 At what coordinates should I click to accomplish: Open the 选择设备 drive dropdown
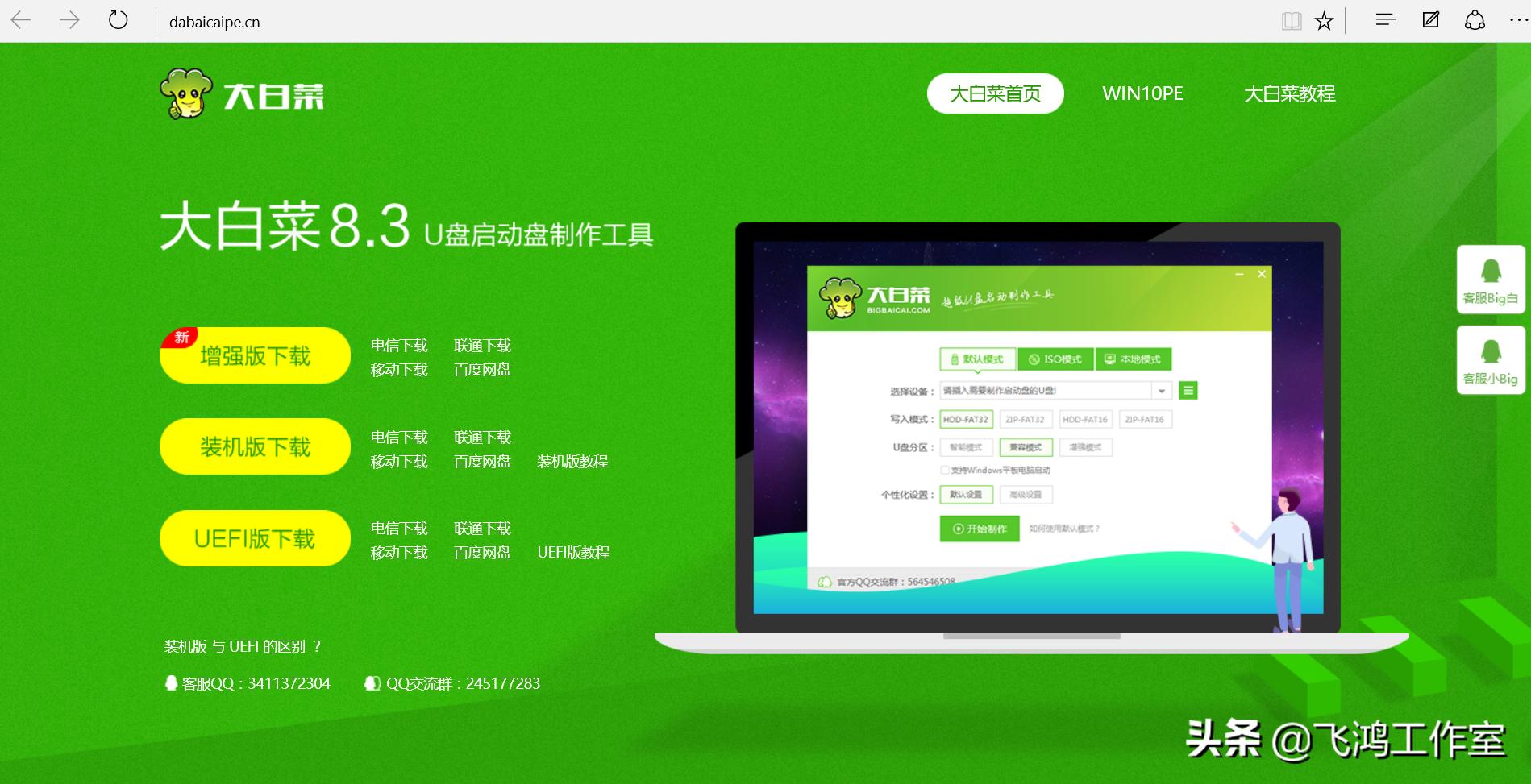coord(1162,390)
